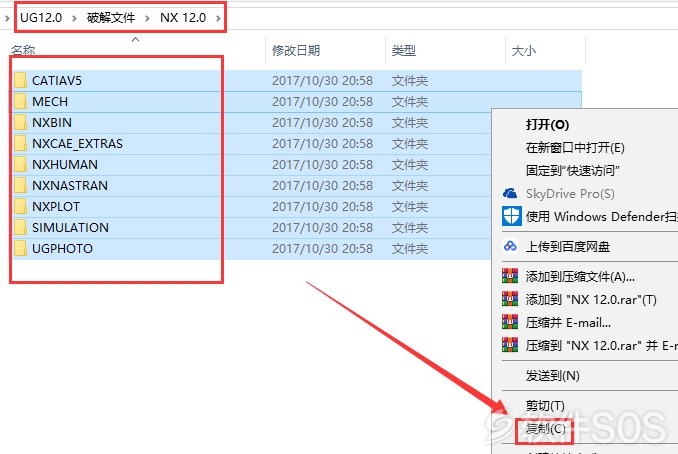Choose 压缩到 "NX 12.0.rar" 并 E-mail entry

click(x=601, y=345)
